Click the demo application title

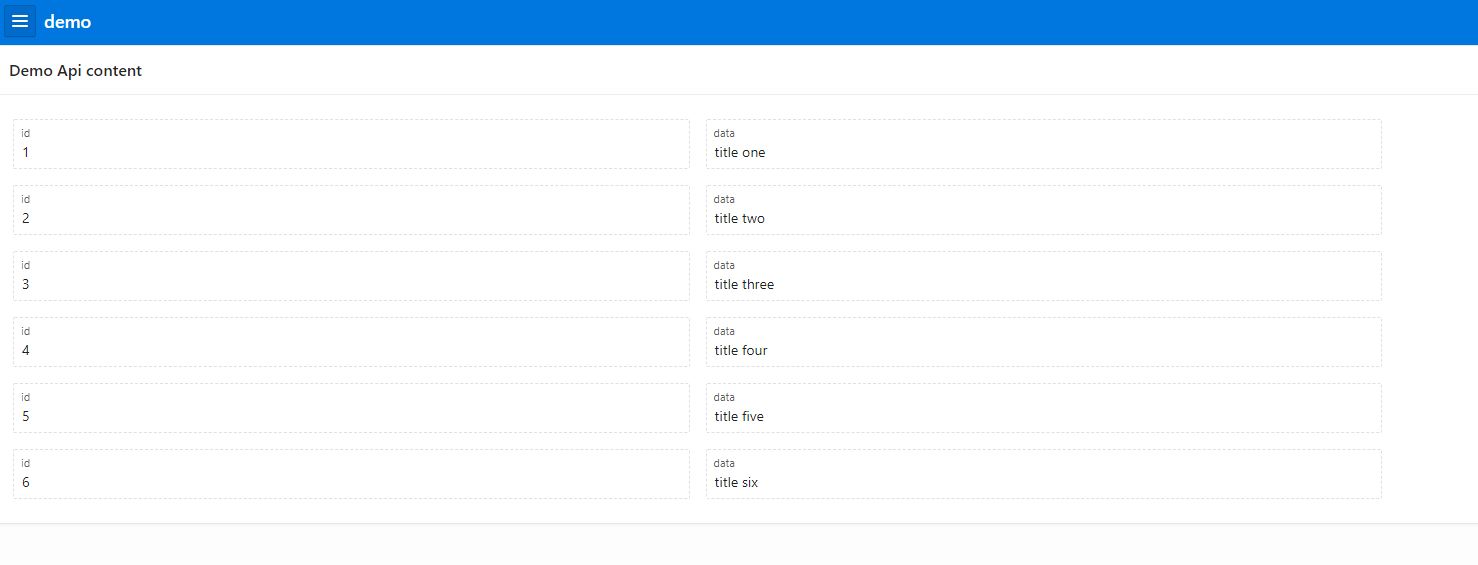67,22
